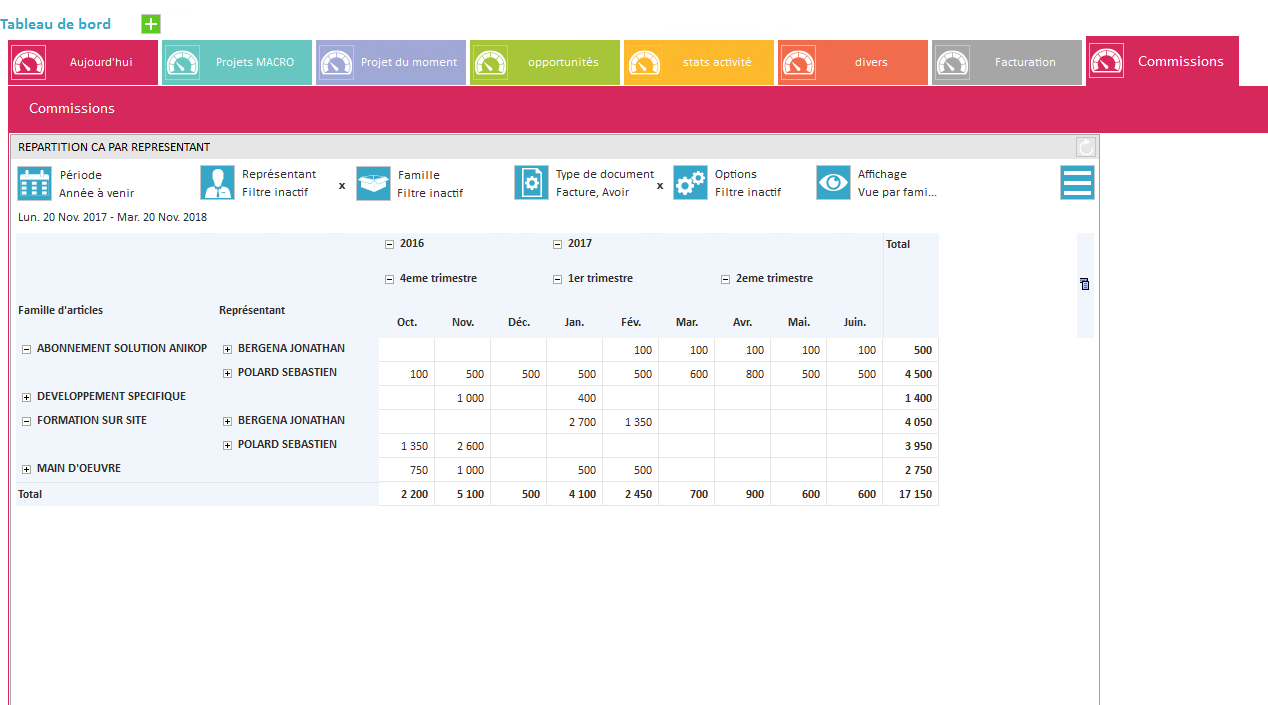The image size is (1268, 705).
Task: Expand POLARD SEBASTIEN under ABONNEMENT SOLUTION ANIKOP
Action: tap(227, 374)
